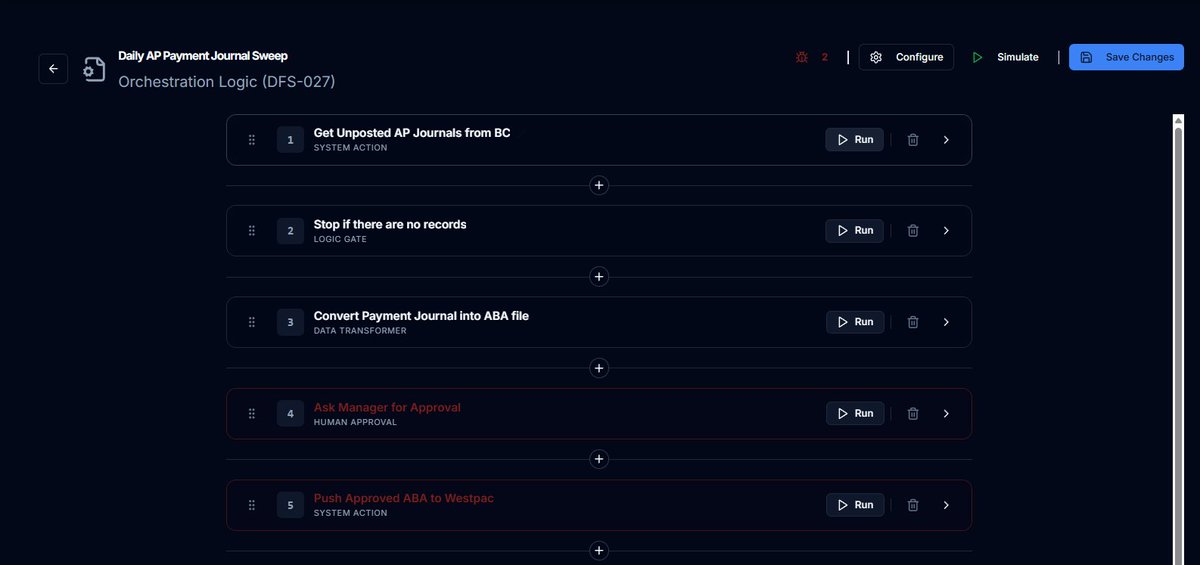Viewport: 1200px width, 565px height.
Task: Delete step 4 Ask Manager for Approval
Action: [x=913, y=413]
